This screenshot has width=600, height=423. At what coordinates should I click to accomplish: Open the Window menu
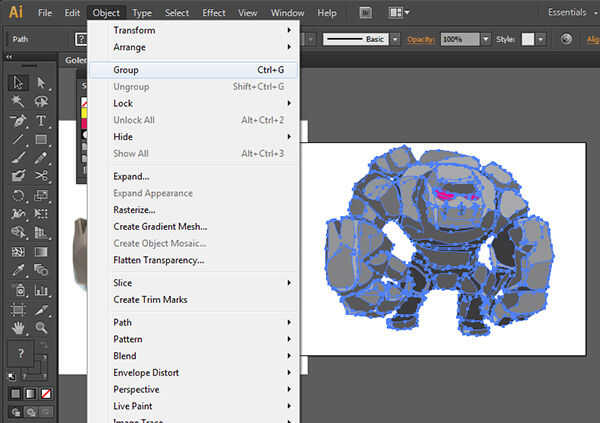[287, 13]
